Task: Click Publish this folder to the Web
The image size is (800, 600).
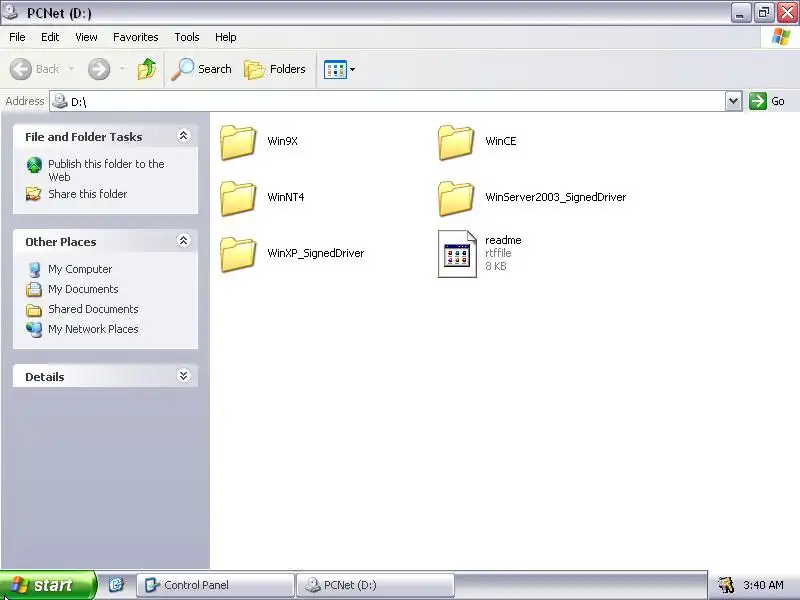Action: pos(106,170)
